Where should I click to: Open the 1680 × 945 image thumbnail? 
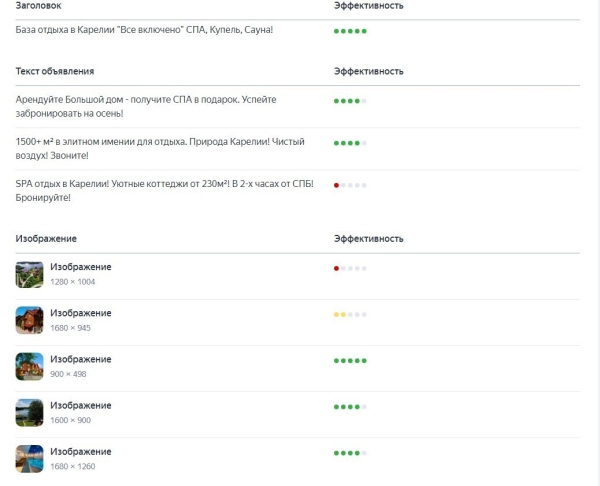coord(29,320)
